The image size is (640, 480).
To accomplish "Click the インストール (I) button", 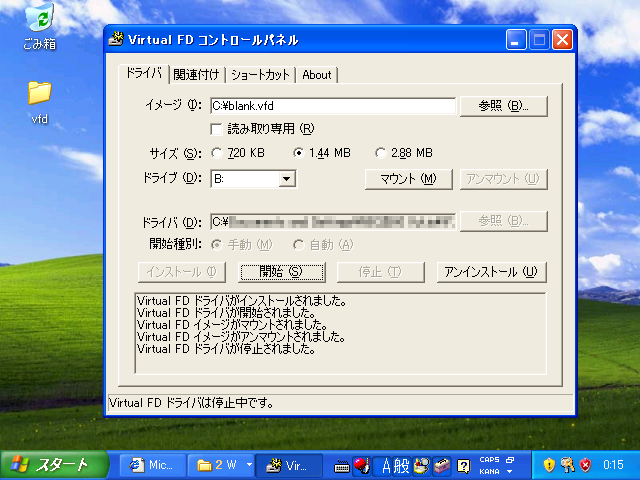I will pos(182,272).
